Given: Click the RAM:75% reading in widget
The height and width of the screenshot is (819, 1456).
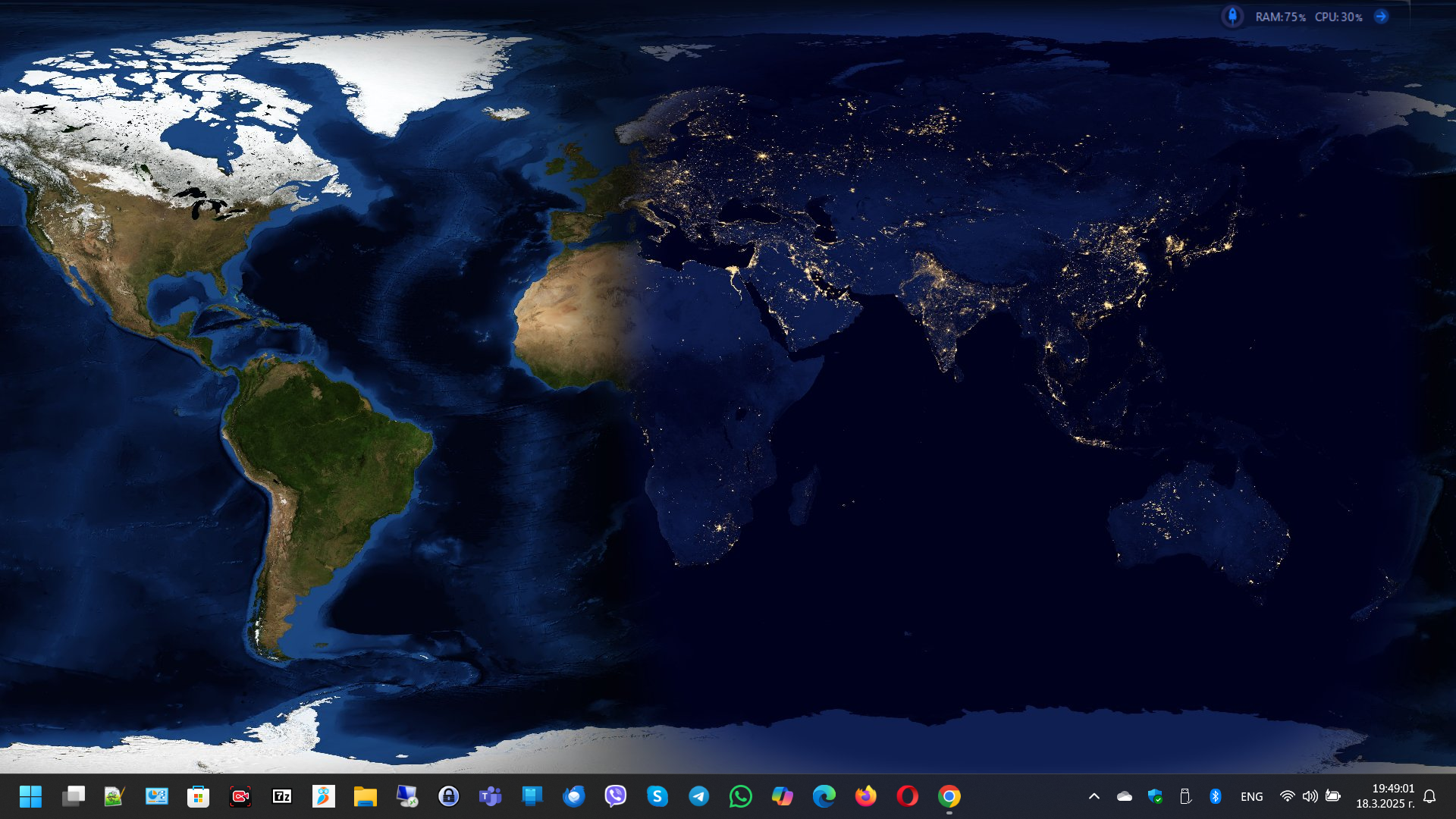Looking at the screenshot, I should coord(1281,17).
